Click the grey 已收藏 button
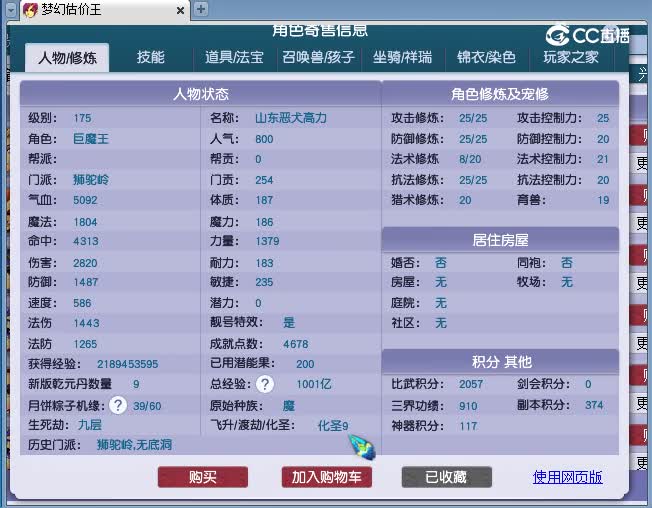652x508 pixels. [x=447, y=477]
